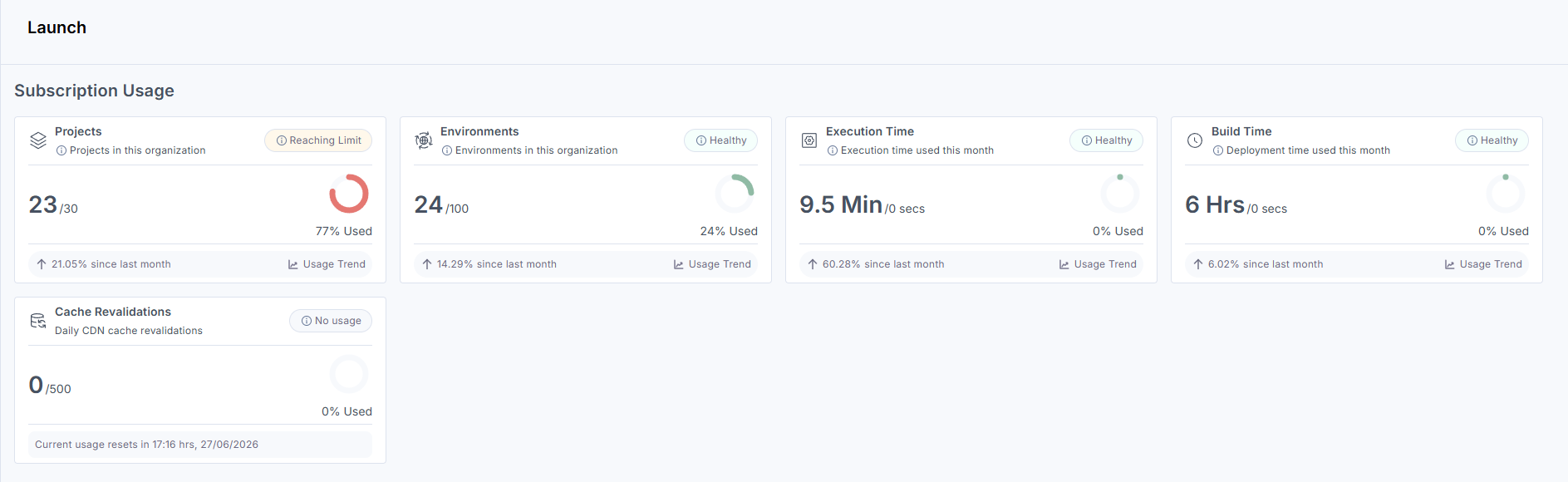
Task: Click the Cache Revalidations usage ring
Action: [349, 374]
